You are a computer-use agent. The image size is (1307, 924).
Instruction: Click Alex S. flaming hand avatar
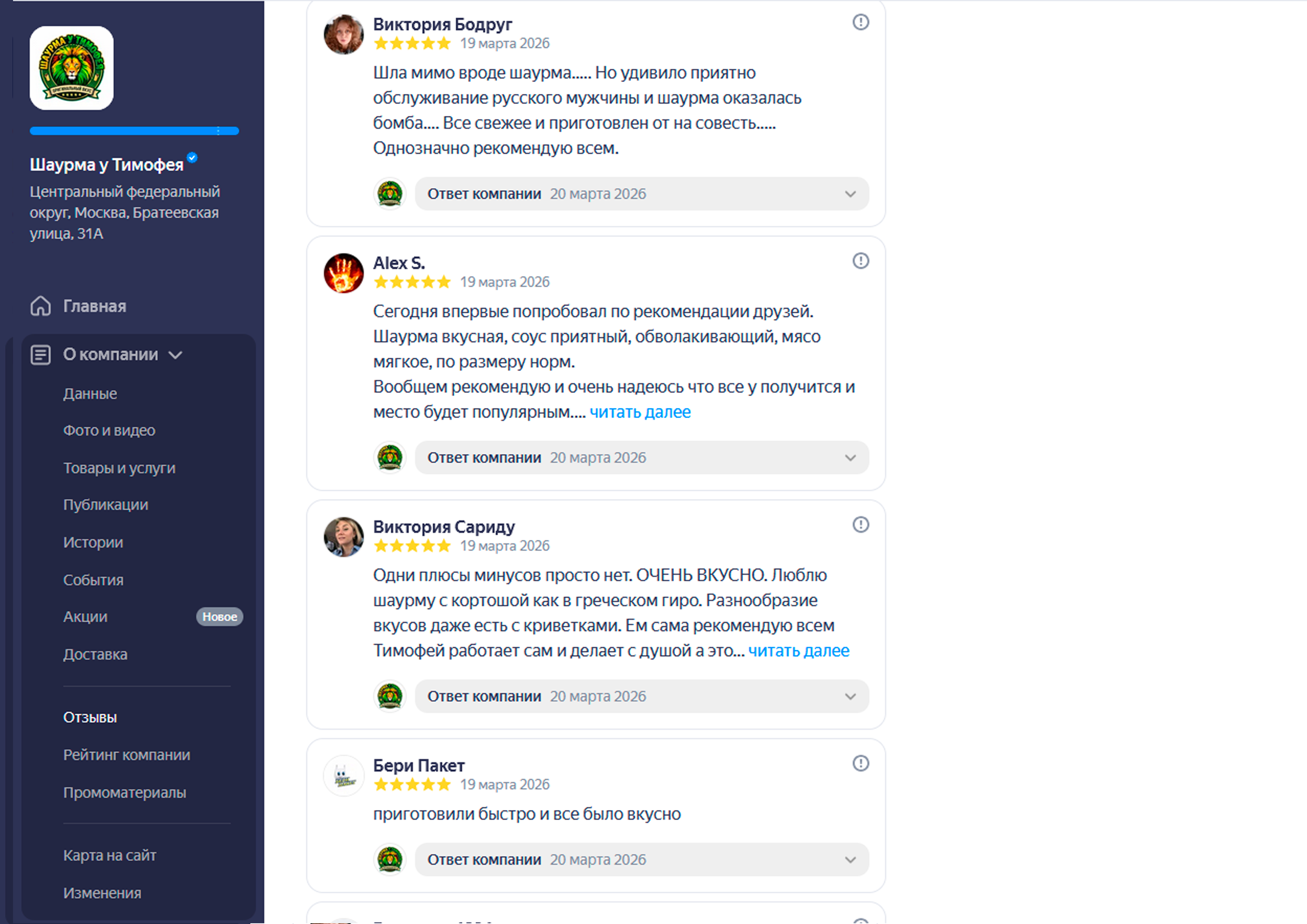point(343,273)
